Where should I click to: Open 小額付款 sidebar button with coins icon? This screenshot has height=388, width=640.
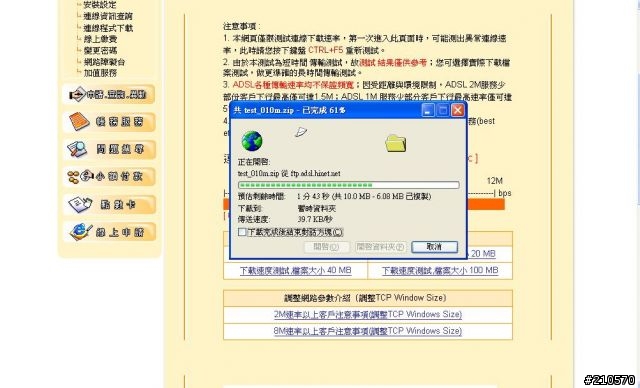tap(109, 177)
